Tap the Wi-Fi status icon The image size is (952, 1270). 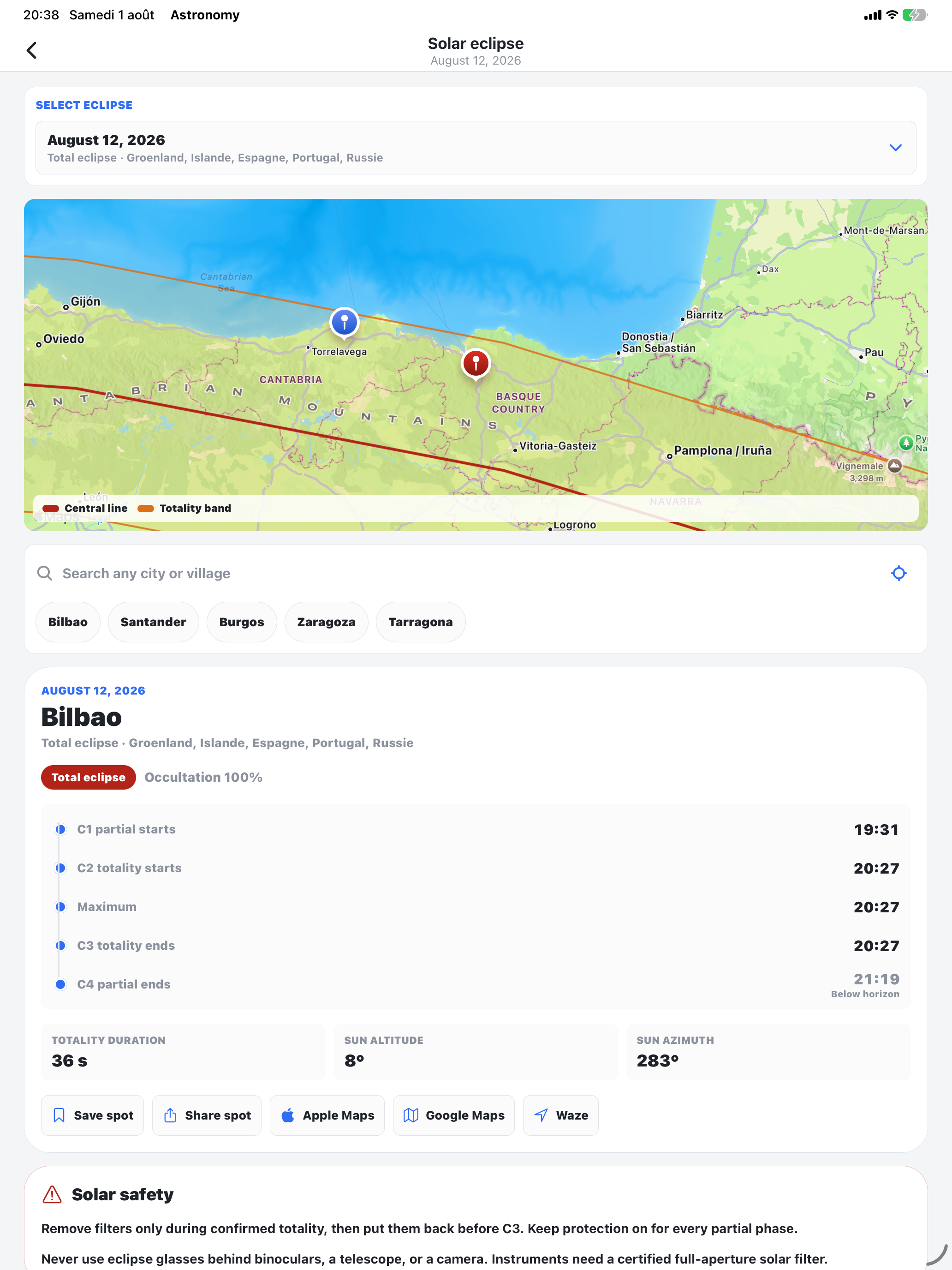pyautogui.click(x=892, y=15)
